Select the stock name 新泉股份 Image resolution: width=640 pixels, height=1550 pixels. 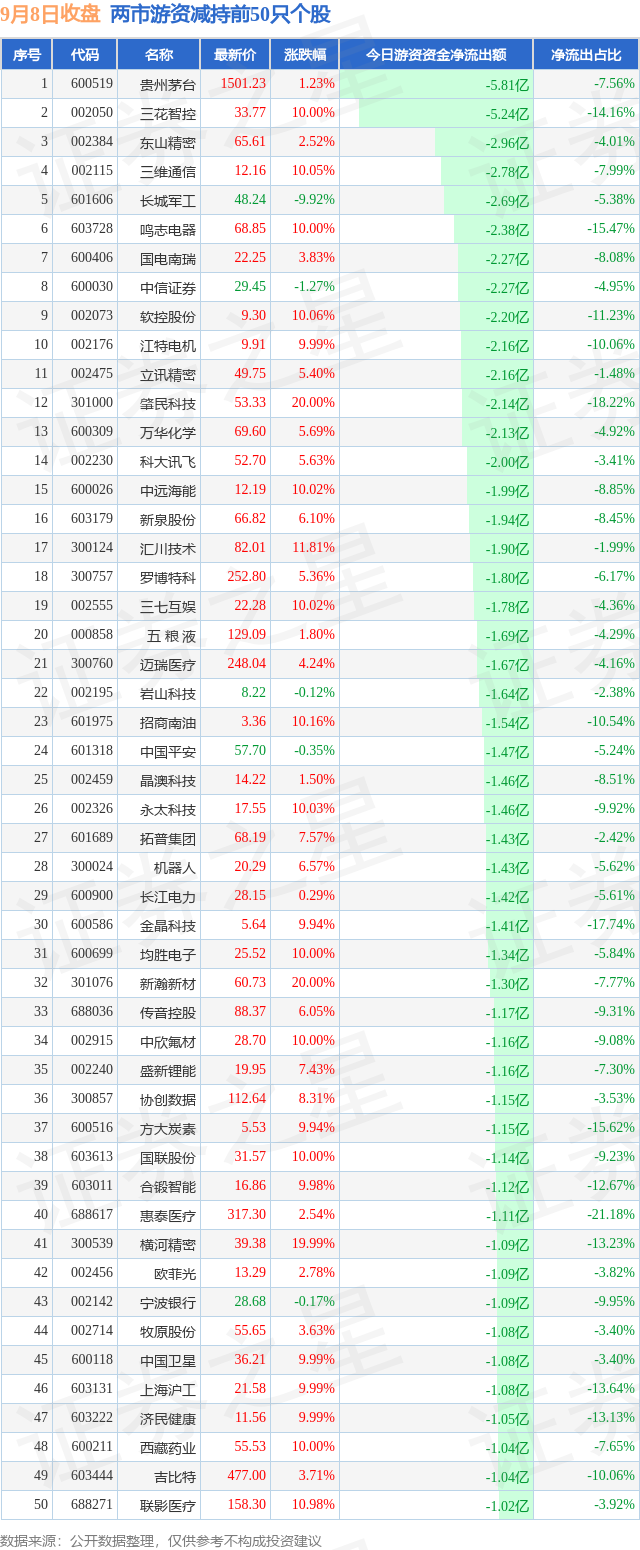tap(168, 520)
